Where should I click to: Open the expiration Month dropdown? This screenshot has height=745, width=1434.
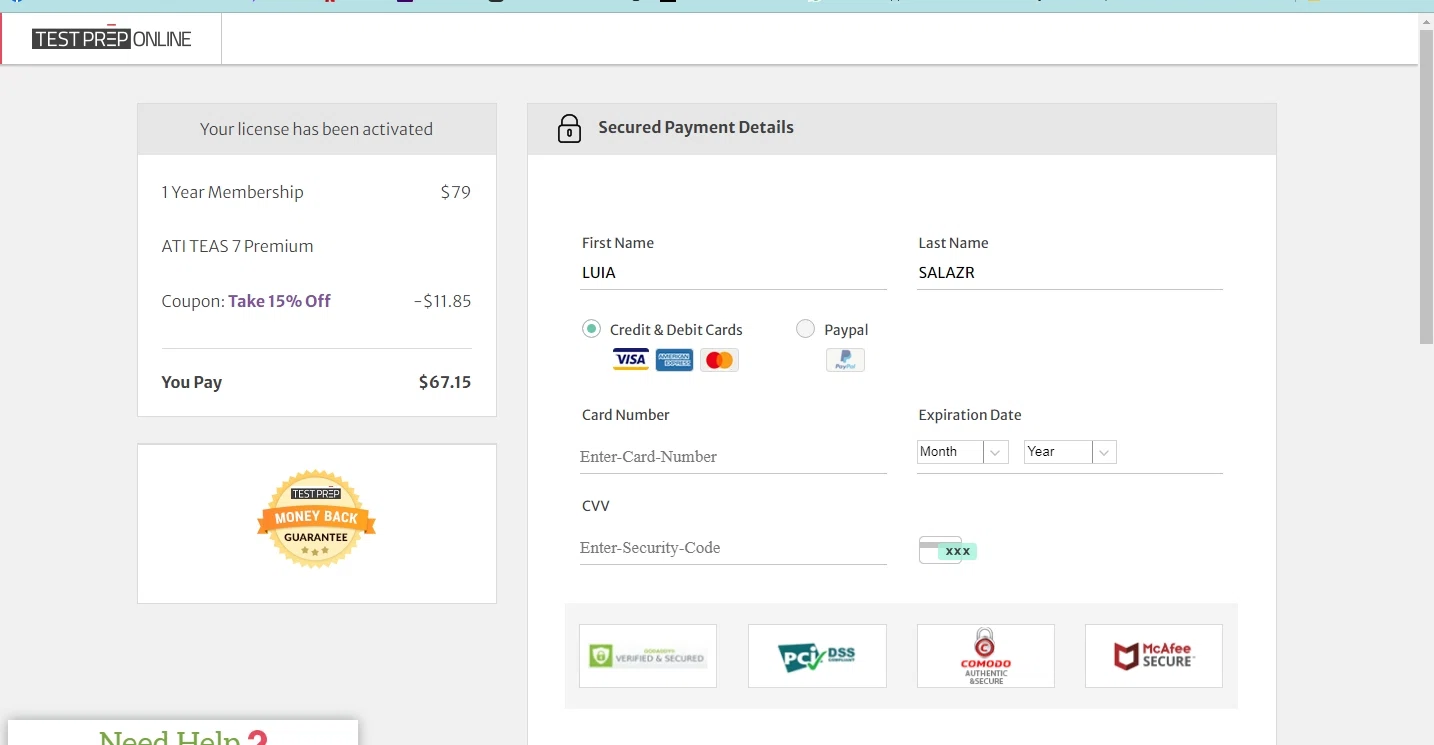pyautogui.click(x=962, y=452)
